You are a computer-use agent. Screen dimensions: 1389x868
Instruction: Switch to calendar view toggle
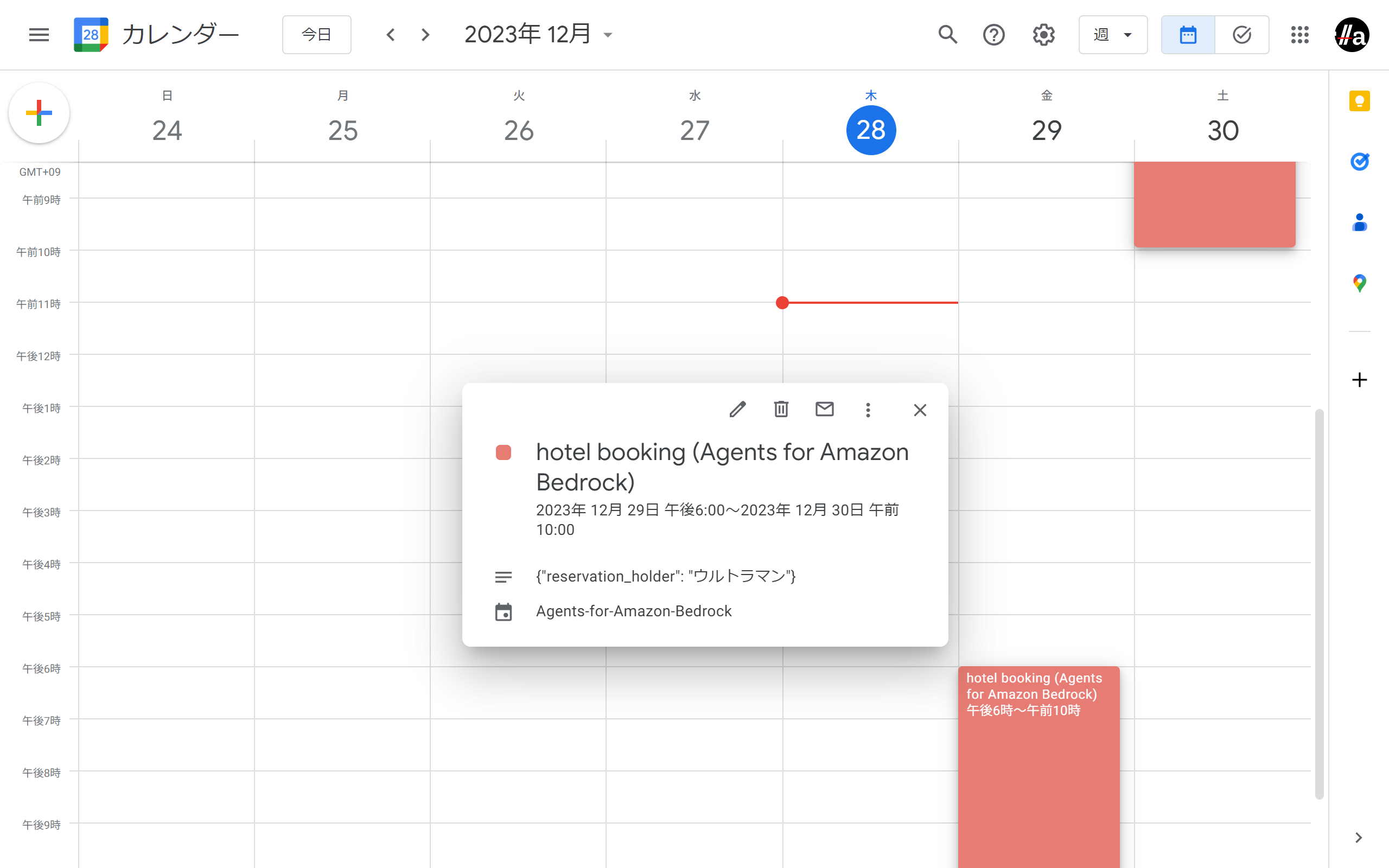tap(1188, 35)
